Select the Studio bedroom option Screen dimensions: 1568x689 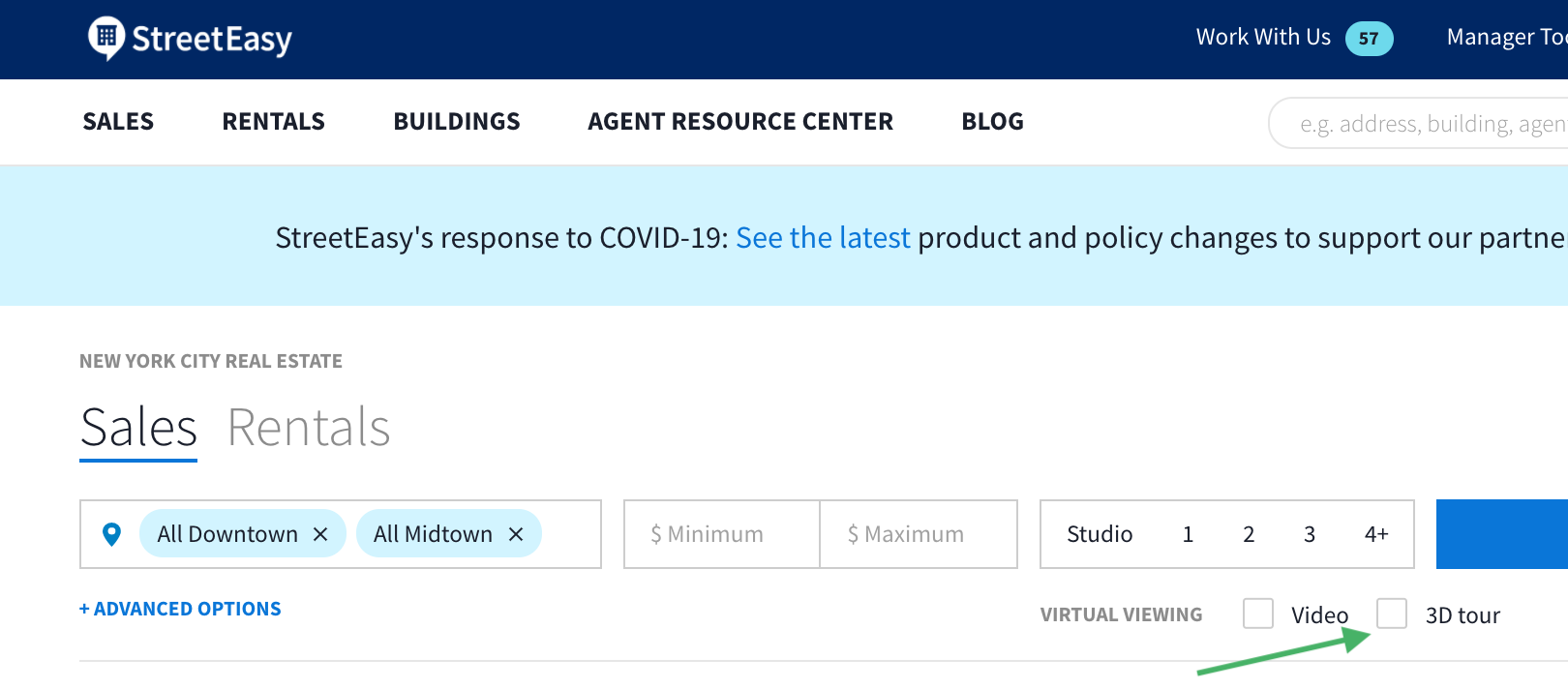1100,534
